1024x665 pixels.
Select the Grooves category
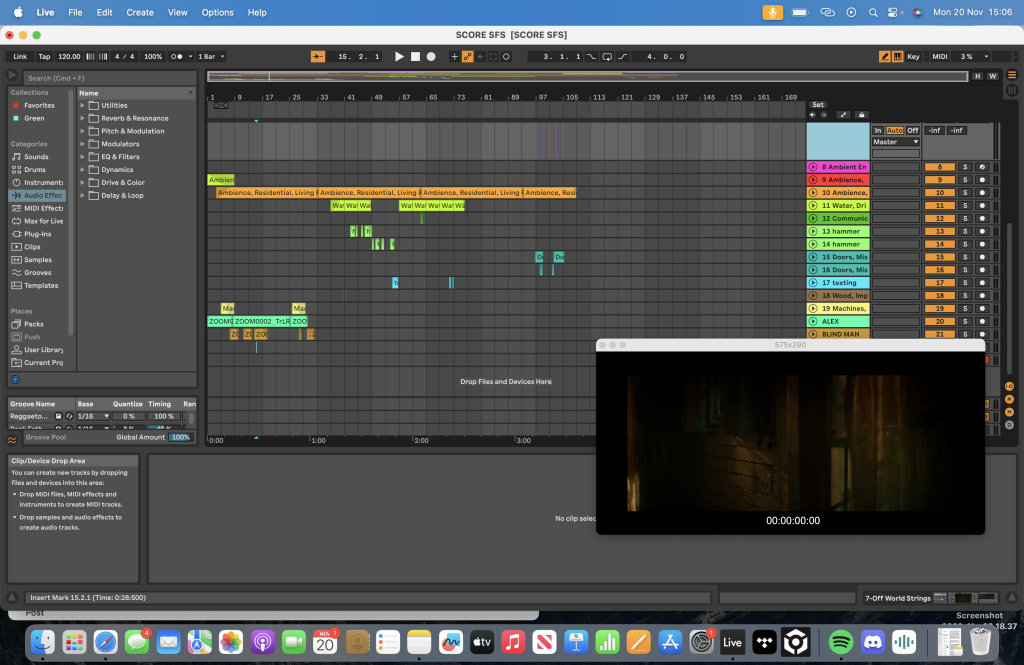[x=37, y=272]
